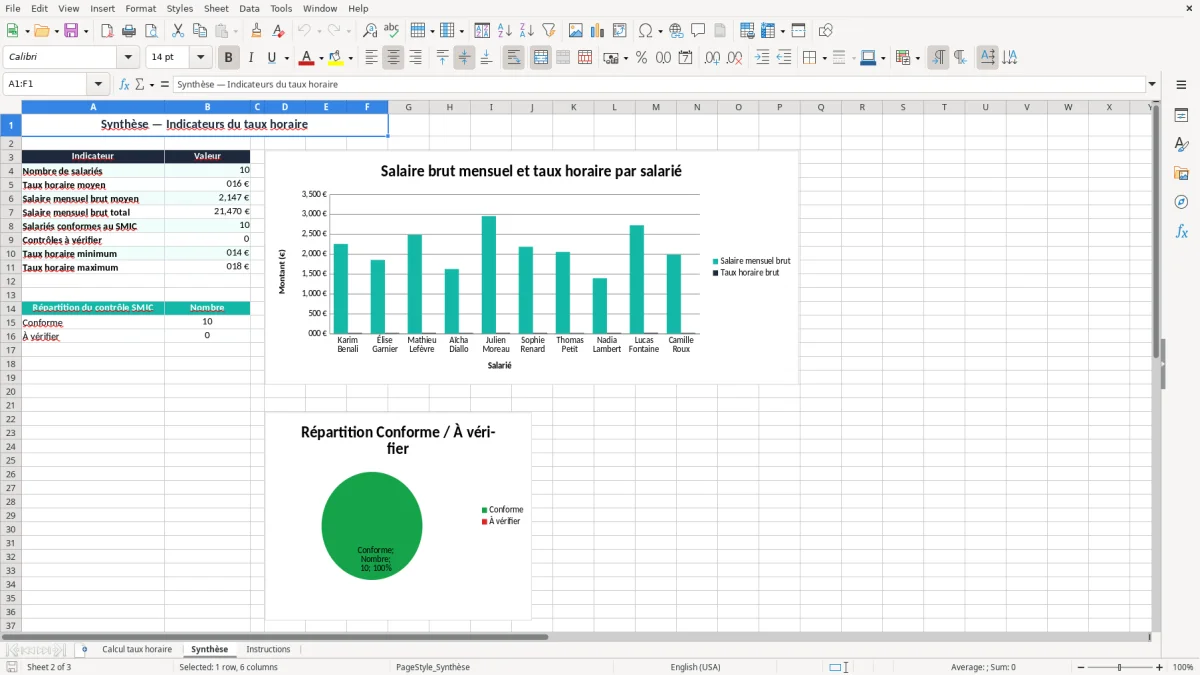Select column header K
1200x675 pixels.
coord(573,107)
